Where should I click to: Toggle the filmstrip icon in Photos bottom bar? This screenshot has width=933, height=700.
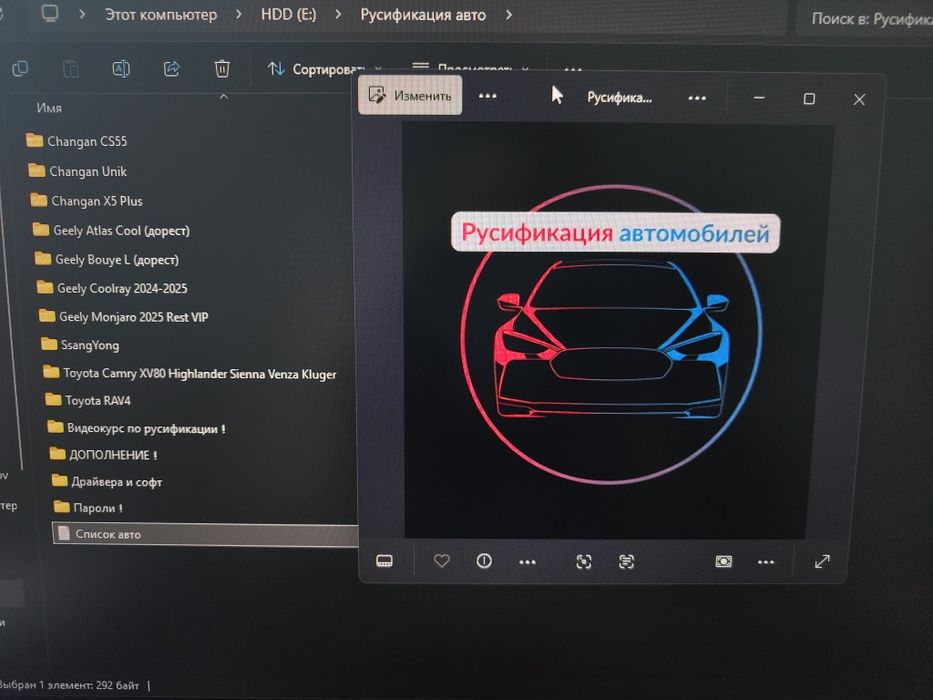coord(384,561)
